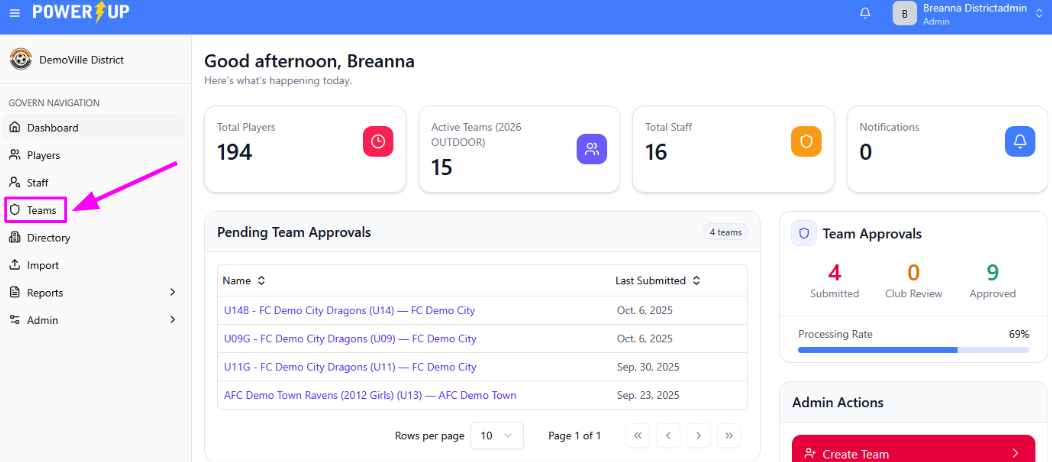The height and width of the screenshot is (462, 1052).
Task: Click the Admin settings icon
Action: tap(15, 320)
